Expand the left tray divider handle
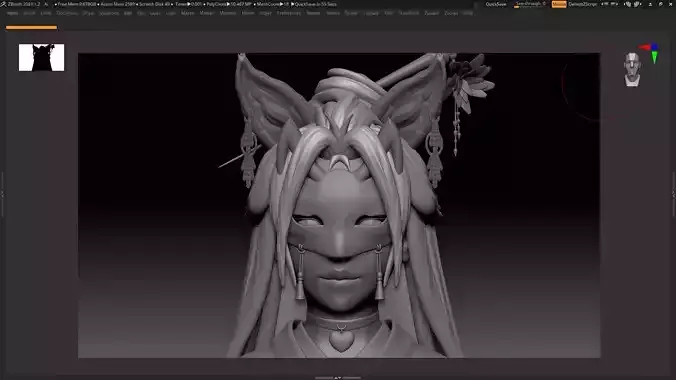 2,194
